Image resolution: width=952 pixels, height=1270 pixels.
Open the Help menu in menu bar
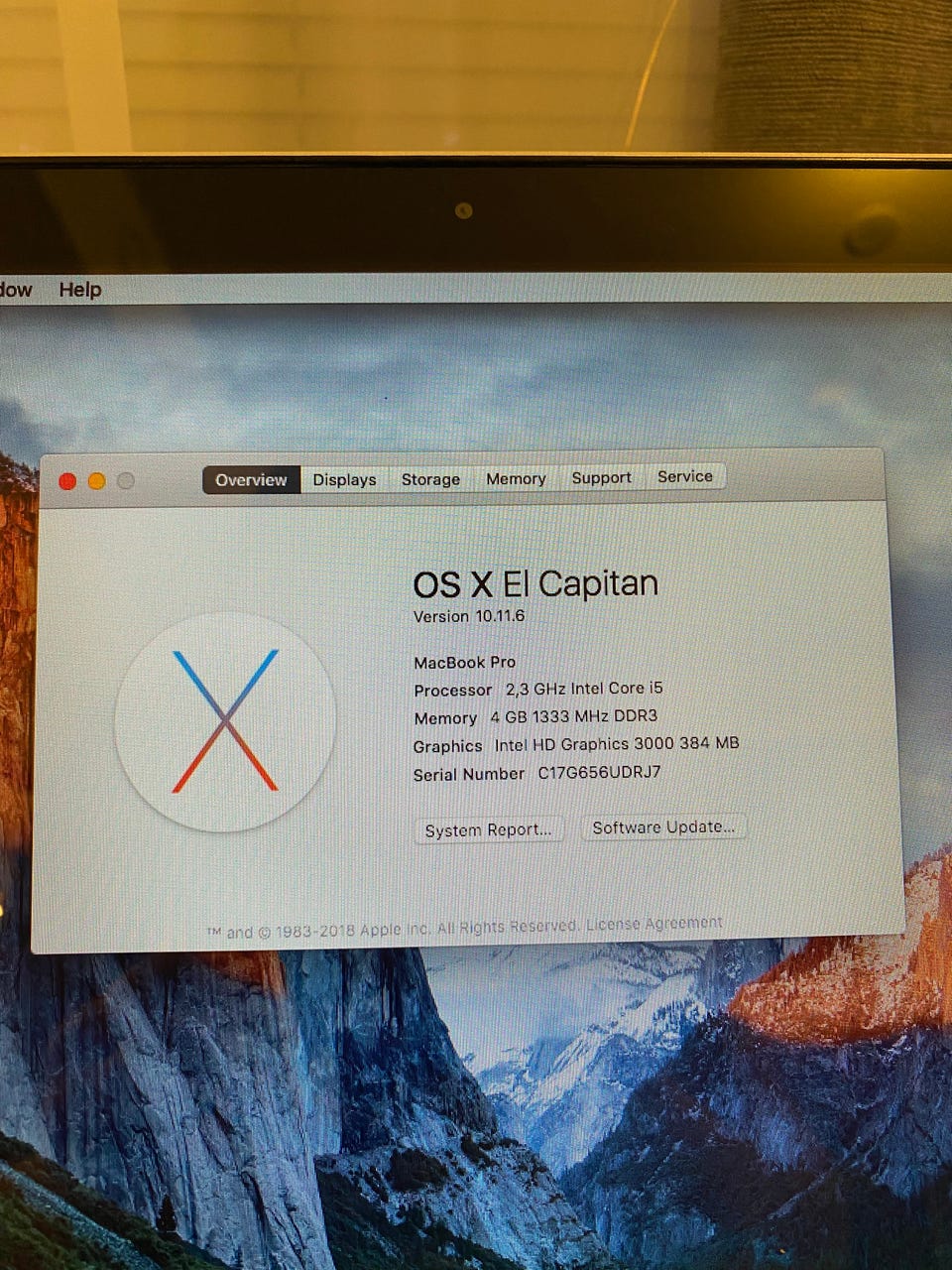[x=80, y=290]
